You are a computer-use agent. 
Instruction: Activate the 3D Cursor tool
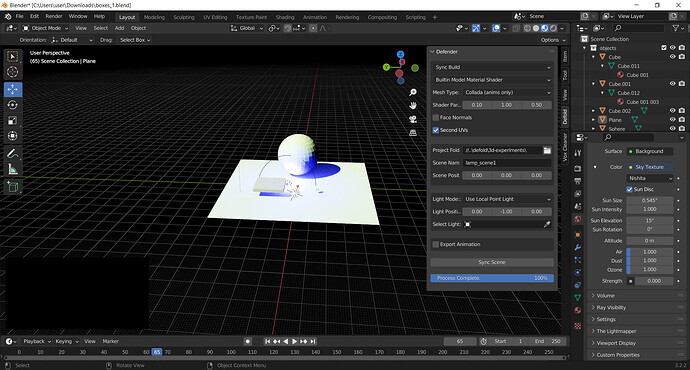13,72
